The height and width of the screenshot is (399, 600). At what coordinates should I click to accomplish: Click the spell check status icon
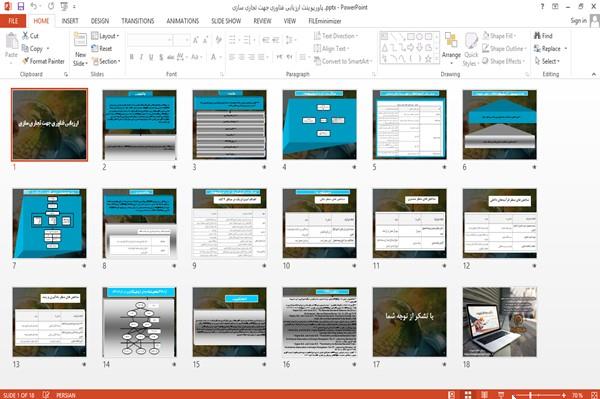click(x=46, y=395)
